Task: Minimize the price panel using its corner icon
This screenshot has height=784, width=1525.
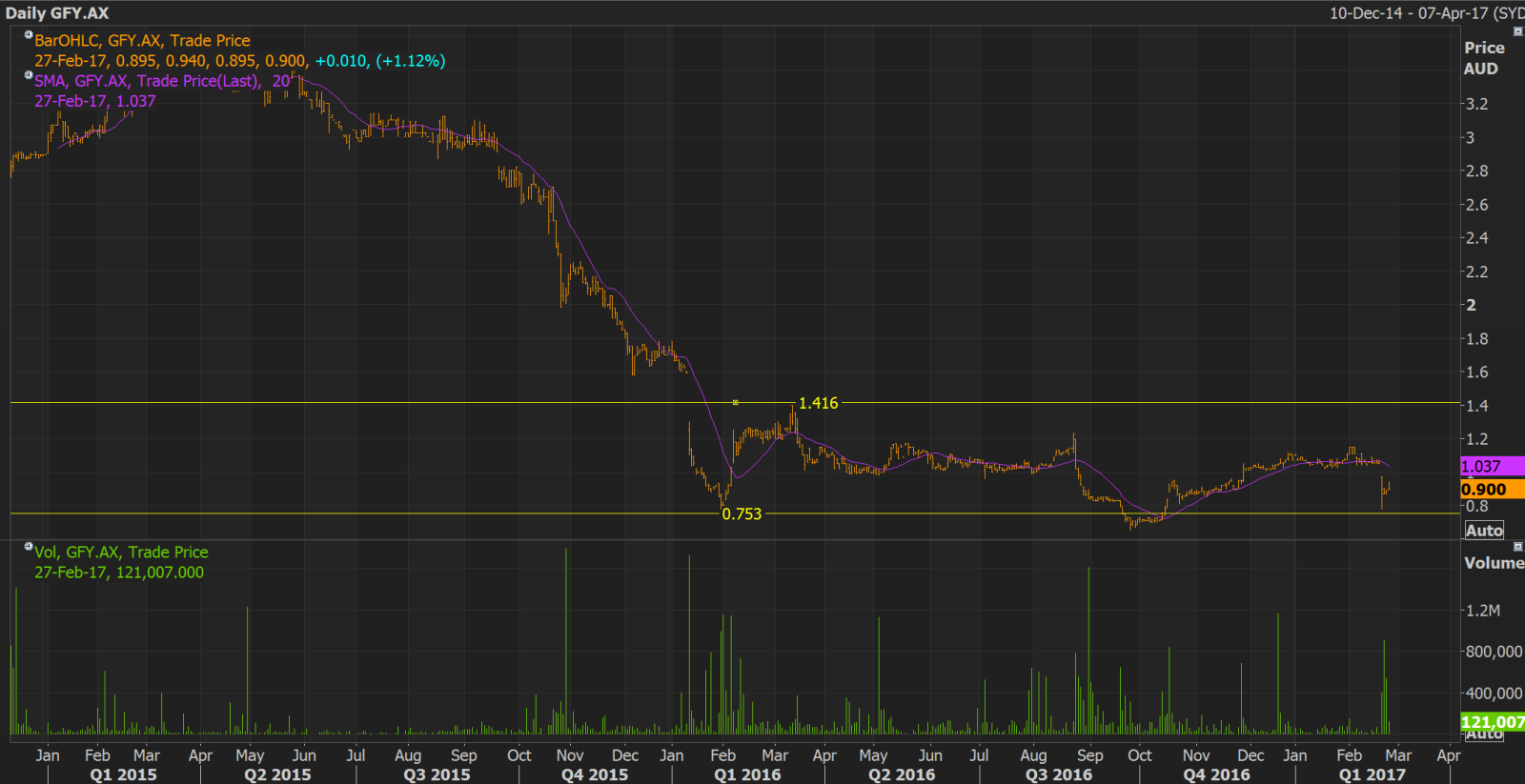Action: tap(1518, 31)
